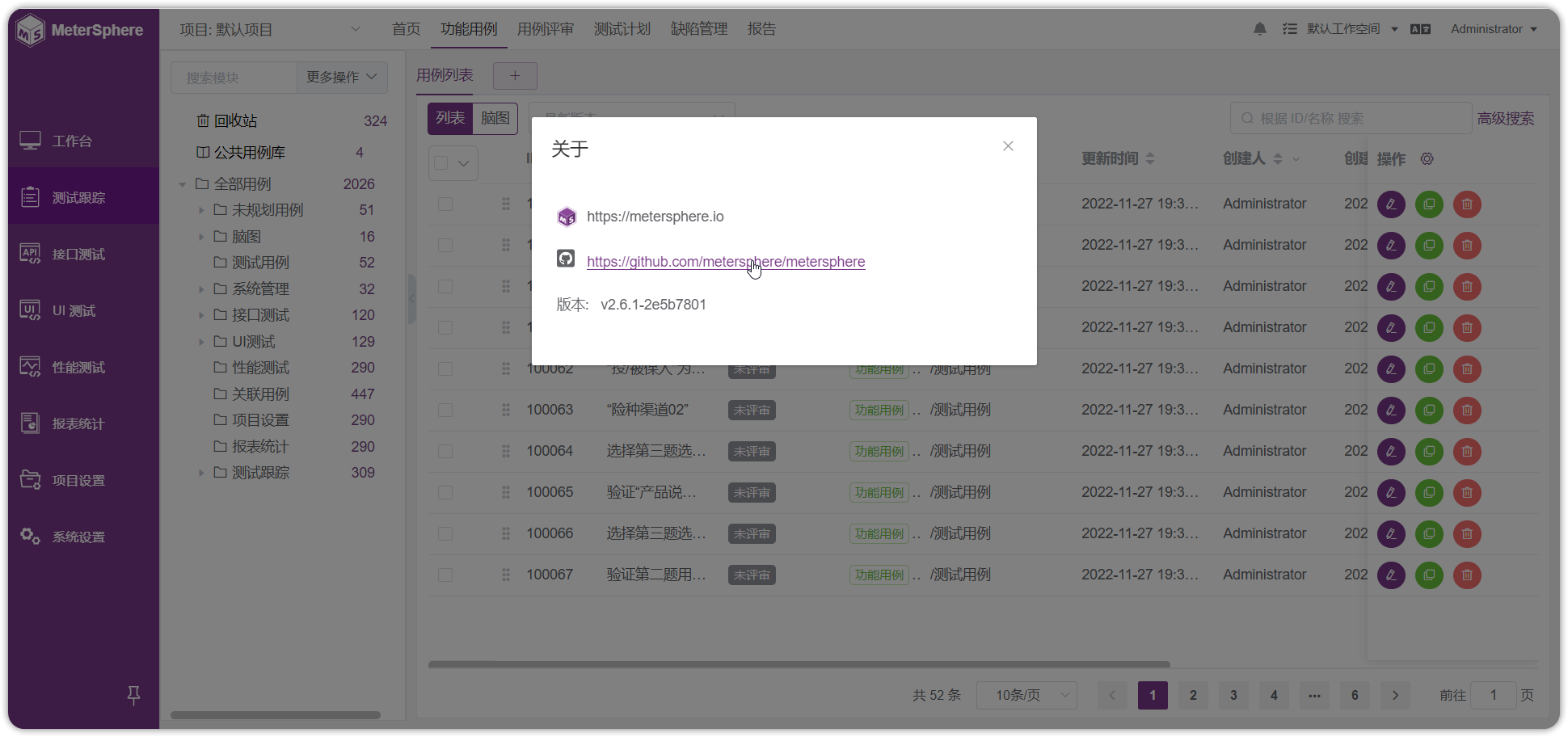
Task: Tick the checkbox for case 100066
Action: tap(445, 533)
